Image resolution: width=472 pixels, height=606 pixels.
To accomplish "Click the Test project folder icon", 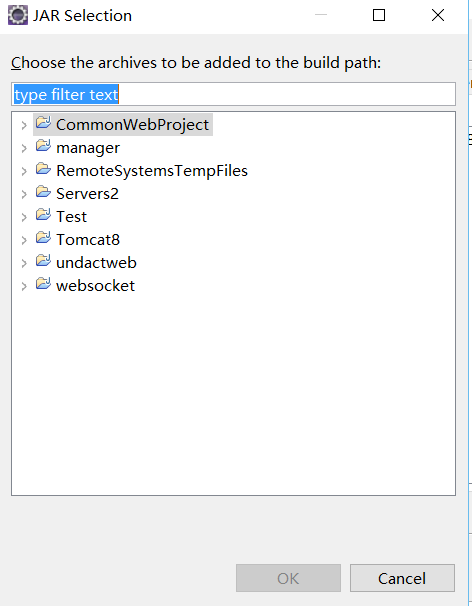I will coord(43,214).
